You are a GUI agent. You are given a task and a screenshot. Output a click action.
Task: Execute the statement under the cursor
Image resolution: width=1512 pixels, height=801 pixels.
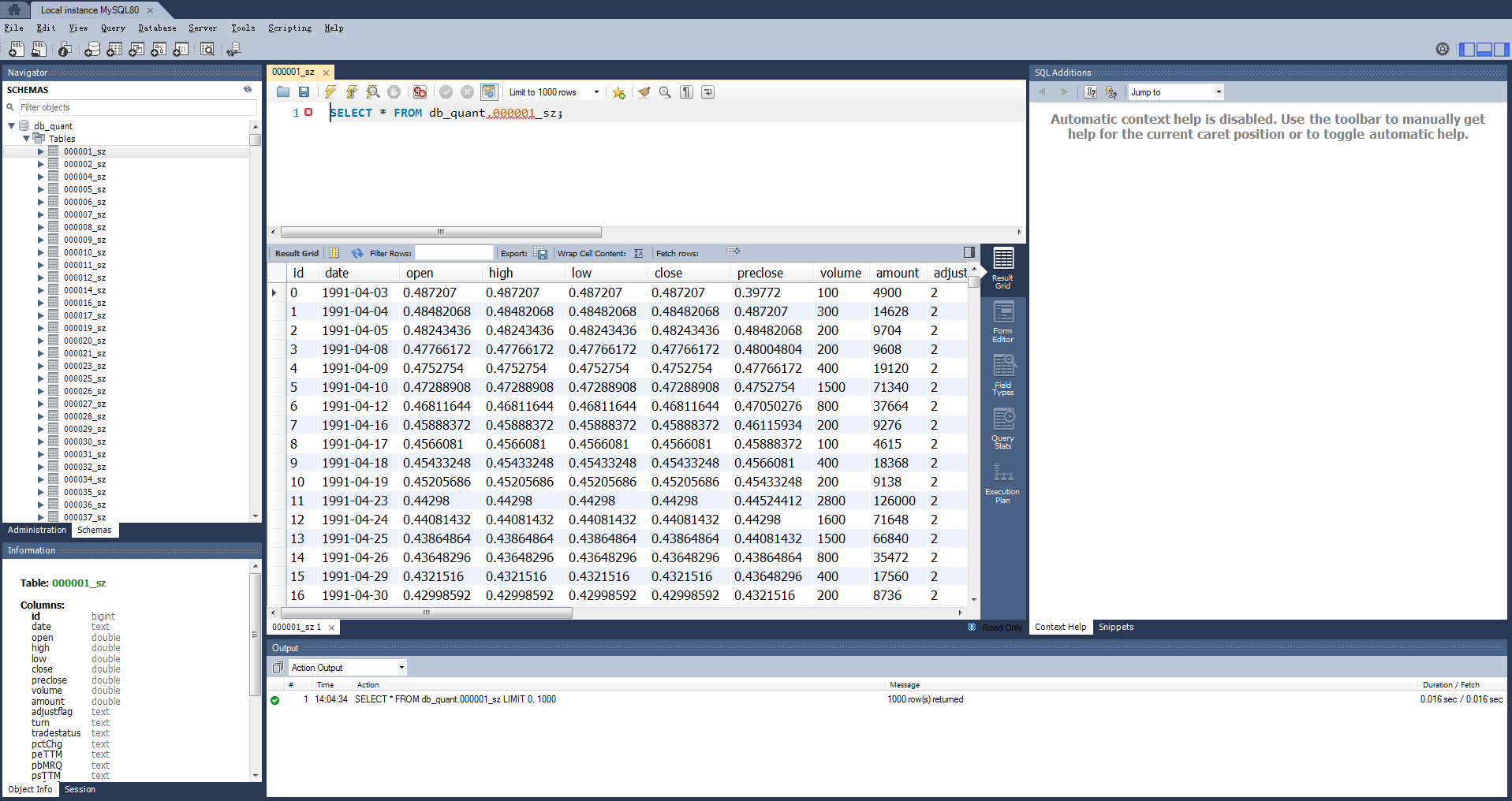click(352, 92)
